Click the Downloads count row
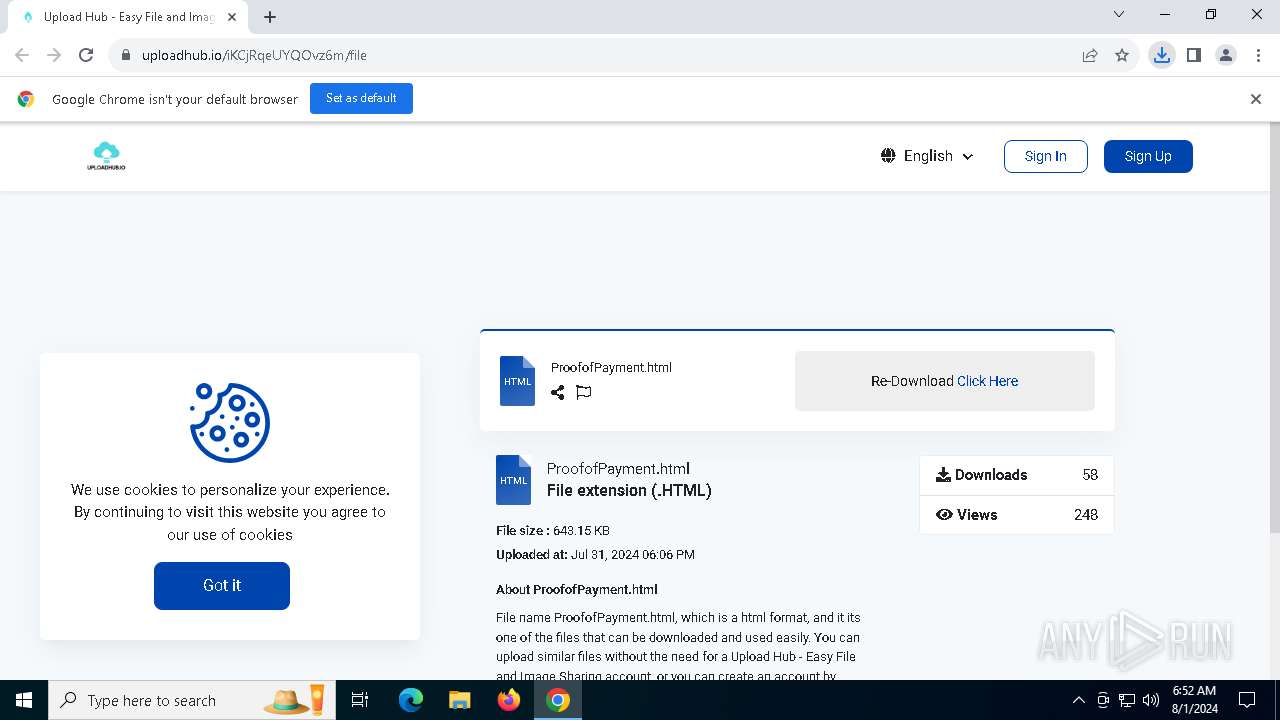 coord(1016,475)
